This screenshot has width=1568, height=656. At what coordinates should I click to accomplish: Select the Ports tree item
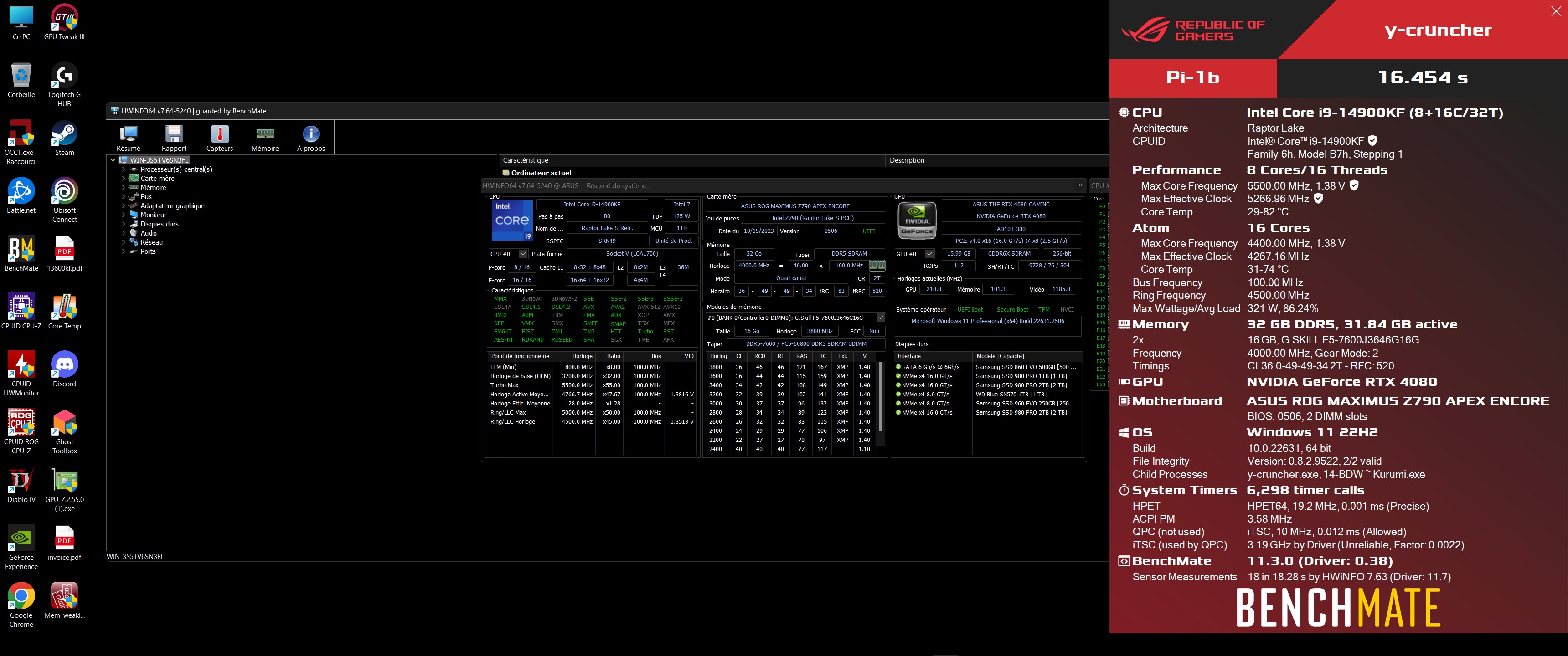(148, 251)
